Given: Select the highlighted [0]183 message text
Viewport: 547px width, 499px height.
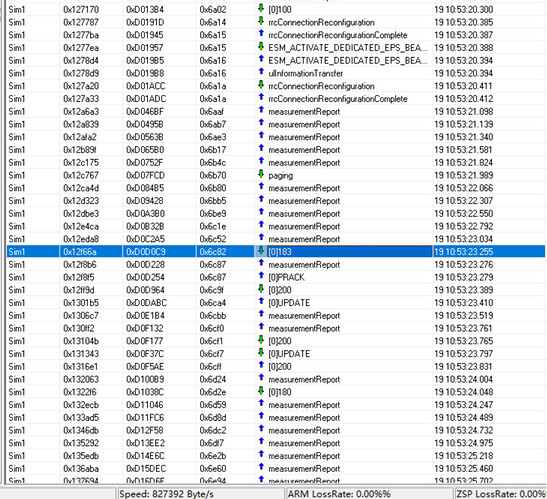Looking at the screenshot, I should pos(280,252).
